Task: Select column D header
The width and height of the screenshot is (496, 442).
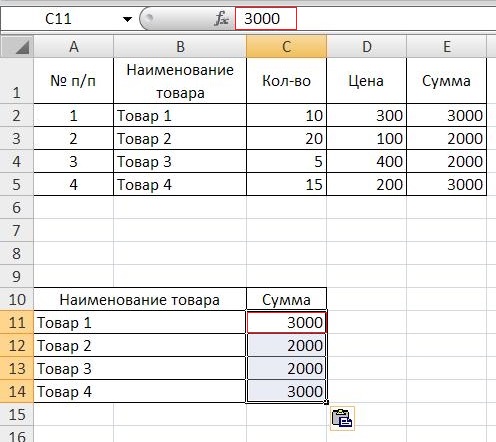Action: [x=366, y=47]
